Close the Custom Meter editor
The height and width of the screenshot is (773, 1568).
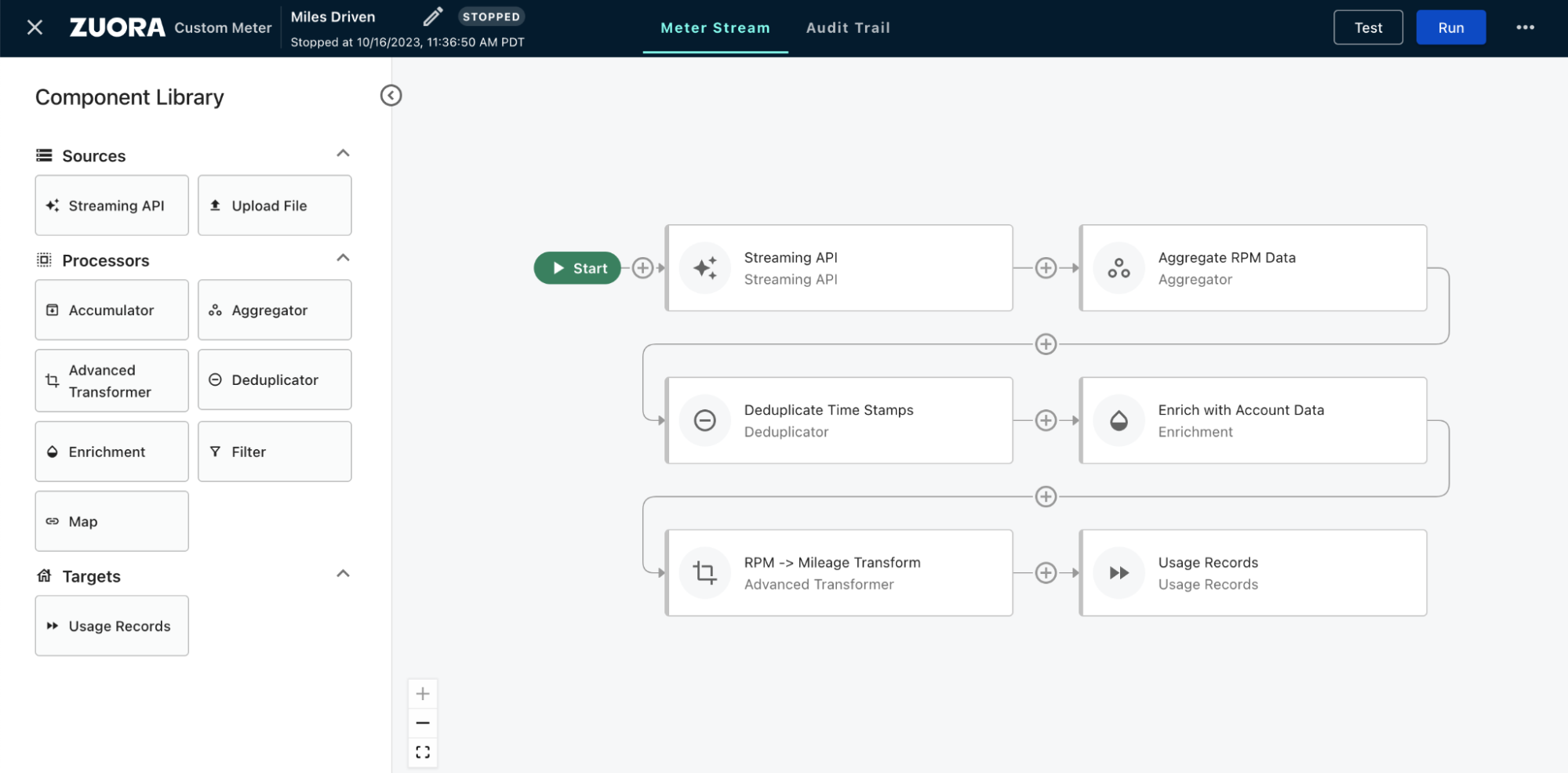[35, 27]
